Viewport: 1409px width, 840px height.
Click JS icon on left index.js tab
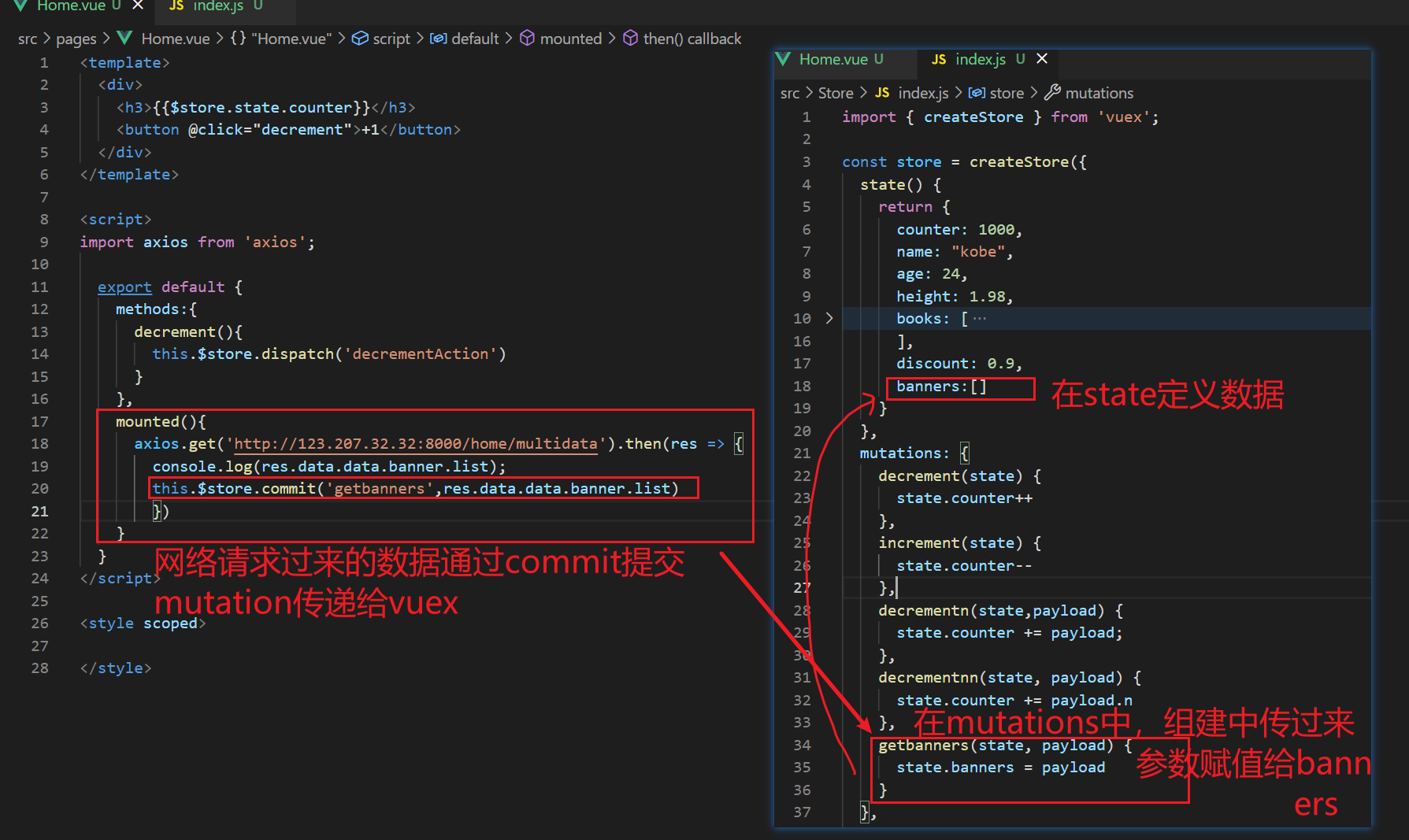tap(177, 6)
